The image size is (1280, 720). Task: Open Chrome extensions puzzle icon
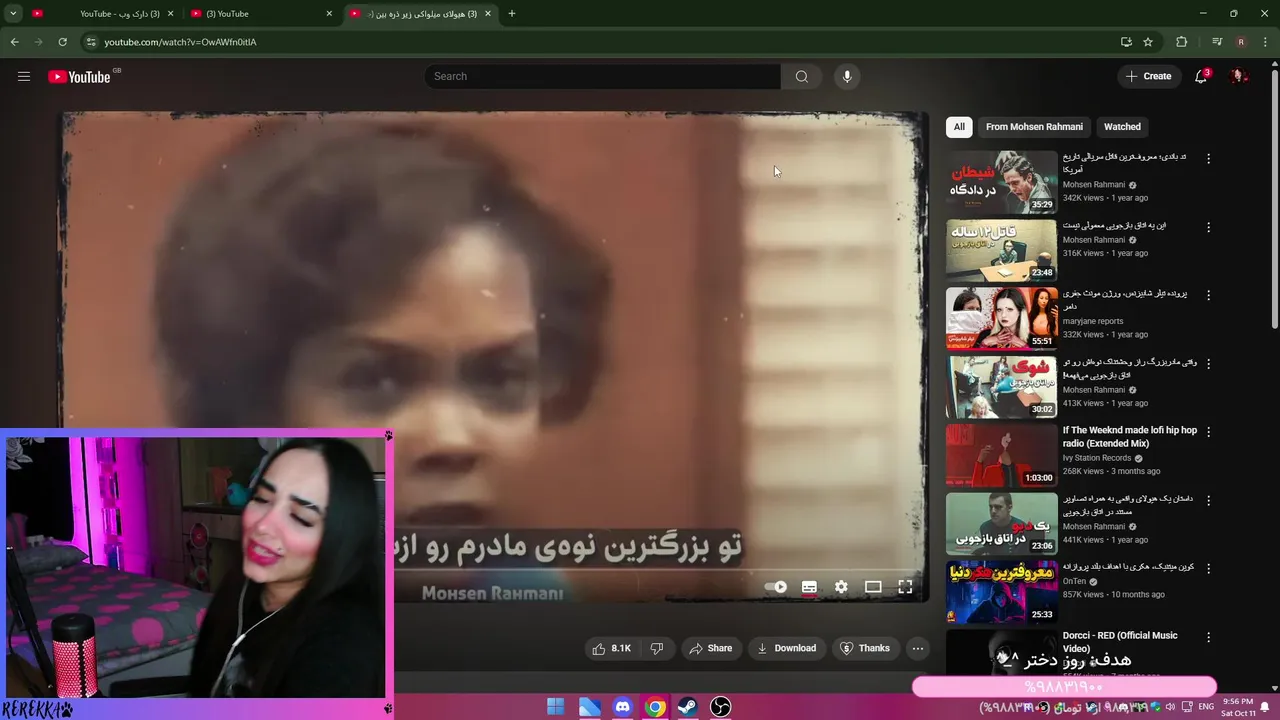point(1182,42)
